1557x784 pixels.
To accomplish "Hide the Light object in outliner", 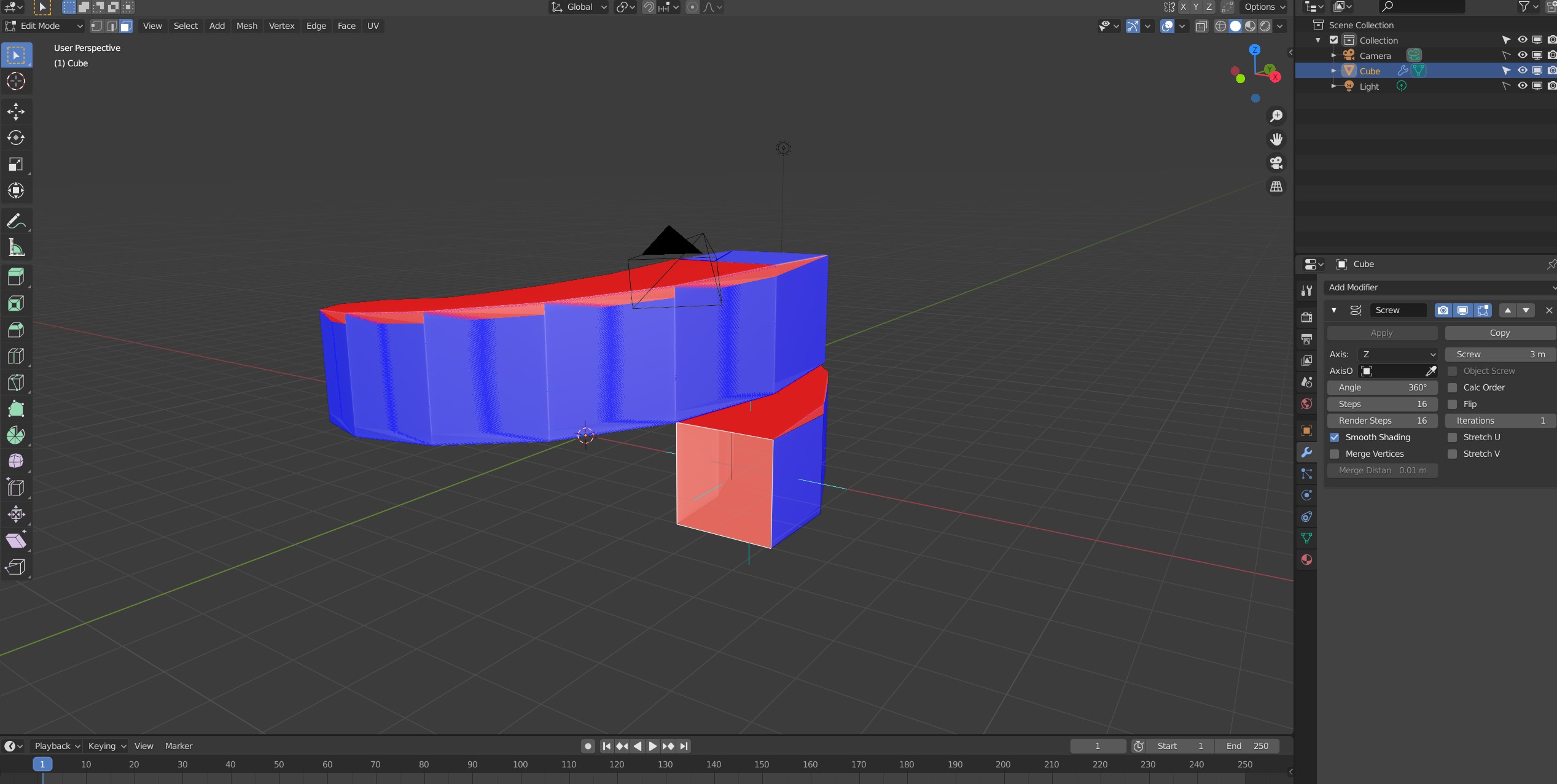I will tap(1522, 86).
